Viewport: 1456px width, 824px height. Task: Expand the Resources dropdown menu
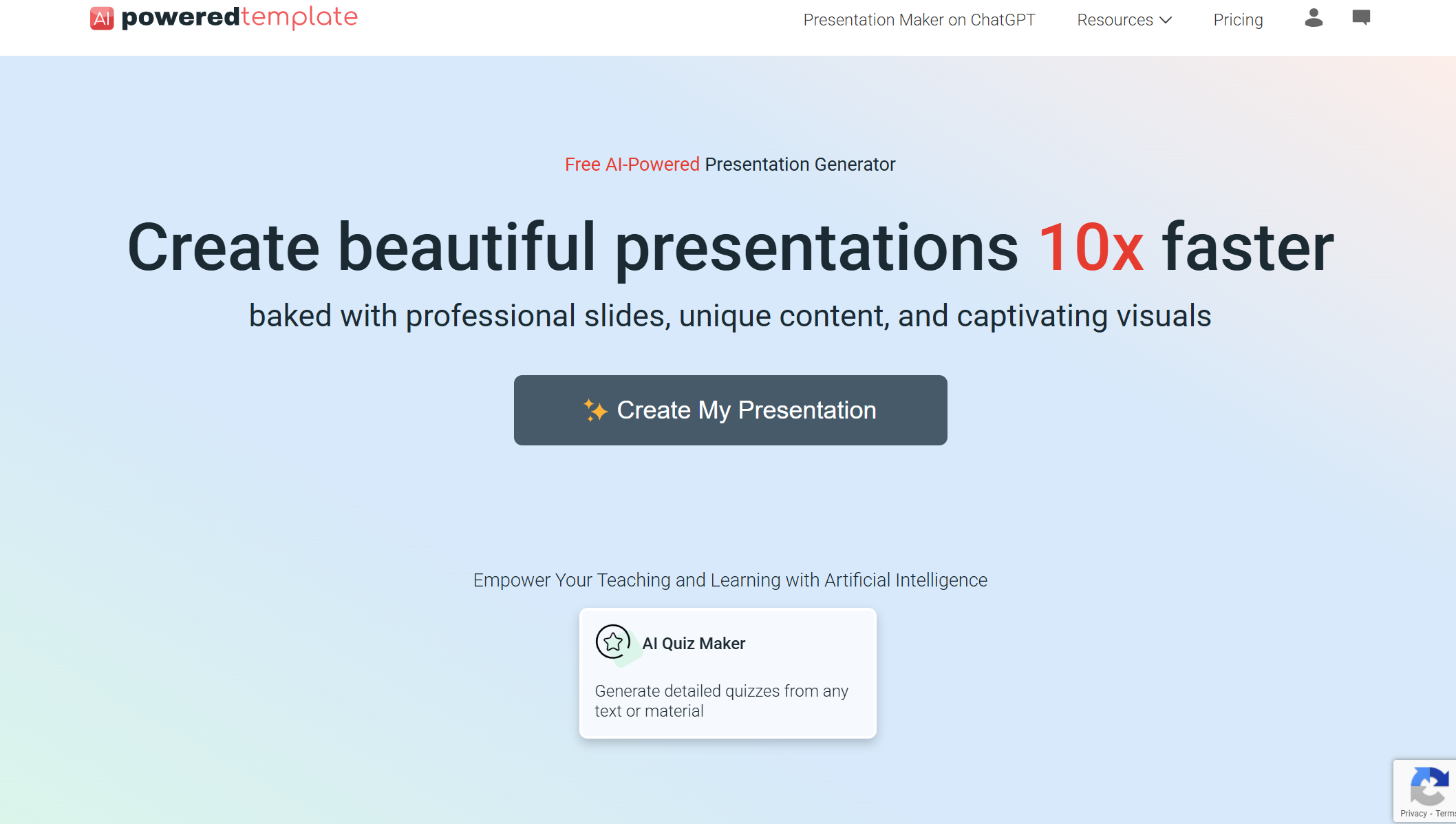point(1115,20)
